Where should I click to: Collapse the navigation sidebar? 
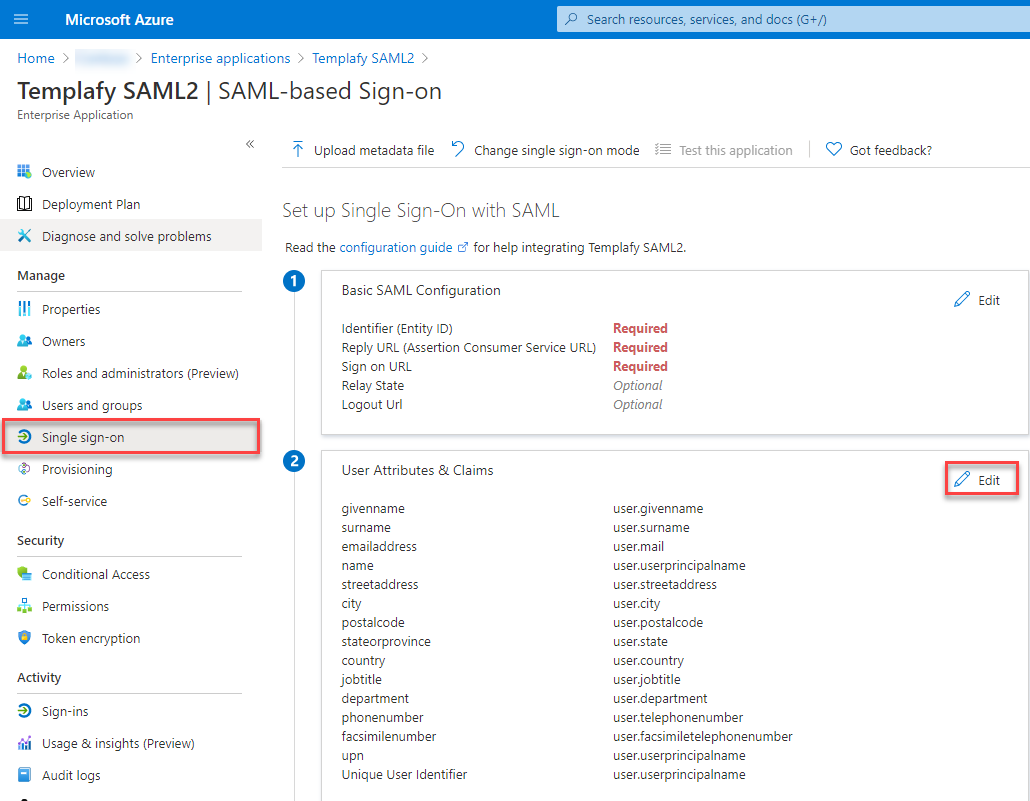pyautogui.click(x=250, y=143)
